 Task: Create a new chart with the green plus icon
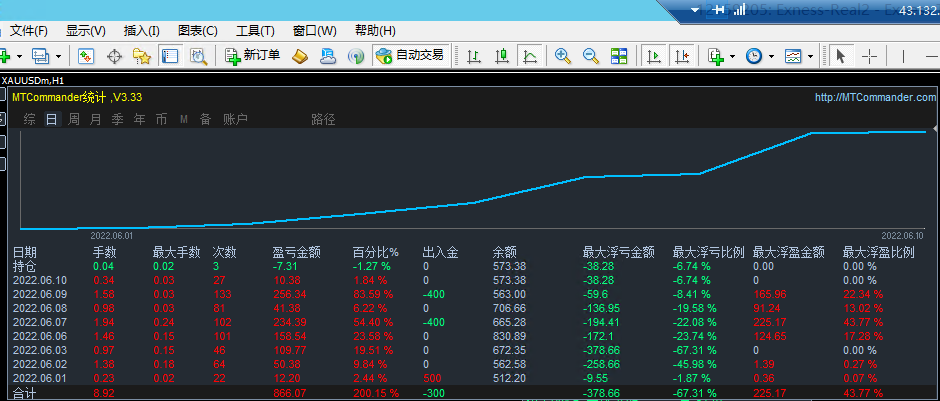(5, 56)
